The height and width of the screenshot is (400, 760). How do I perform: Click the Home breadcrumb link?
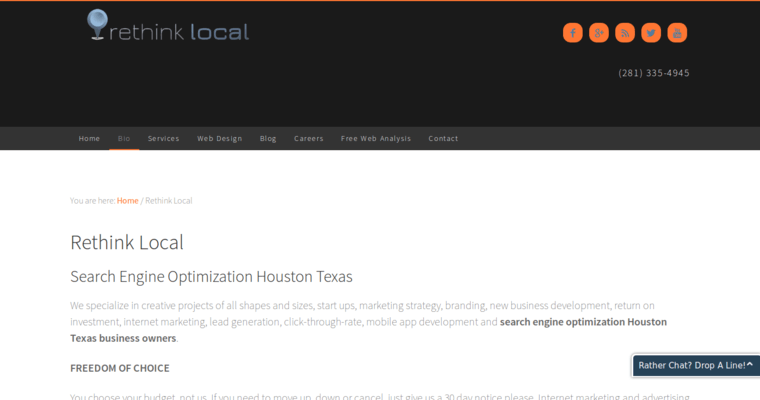click(x=127, y=201)
